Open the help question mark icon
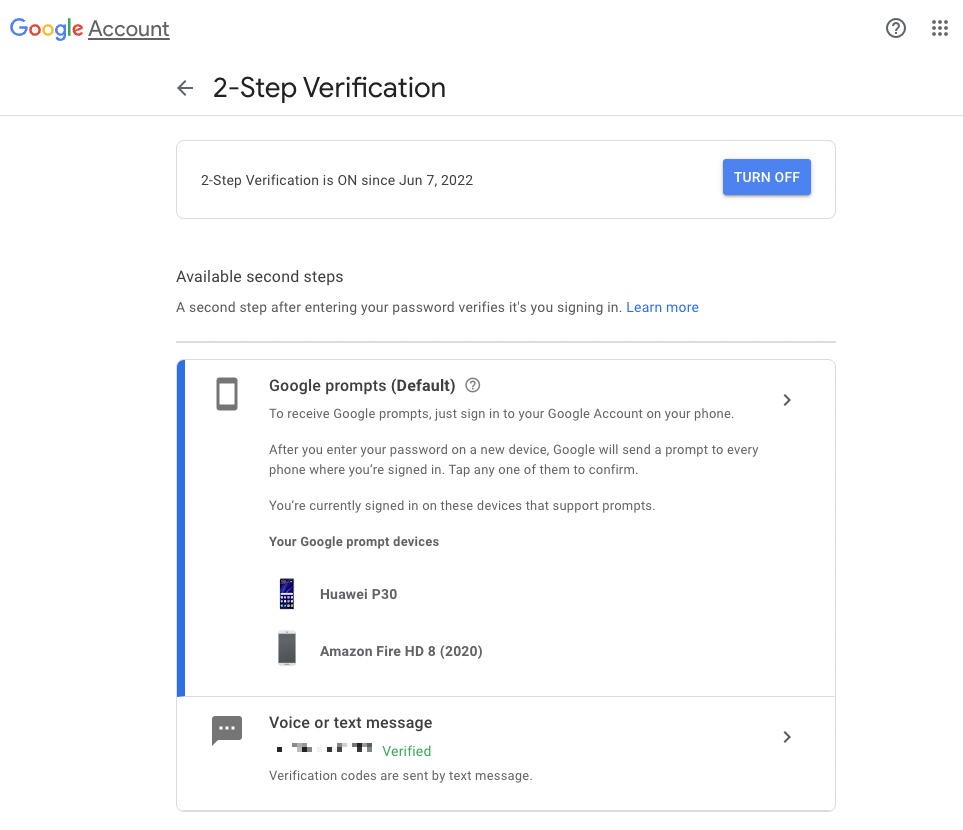Image resolution: width=963 pixels, height=830 pixels. click(895, 28)
